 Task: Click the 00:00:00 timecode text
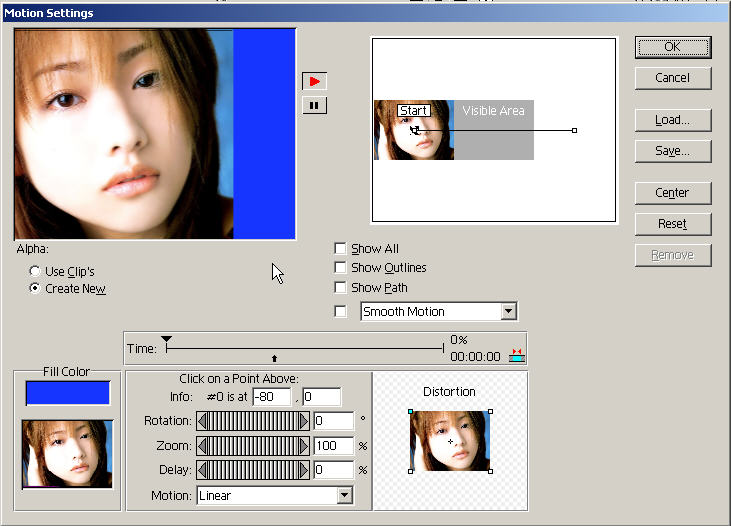click(x=476, y=357)
